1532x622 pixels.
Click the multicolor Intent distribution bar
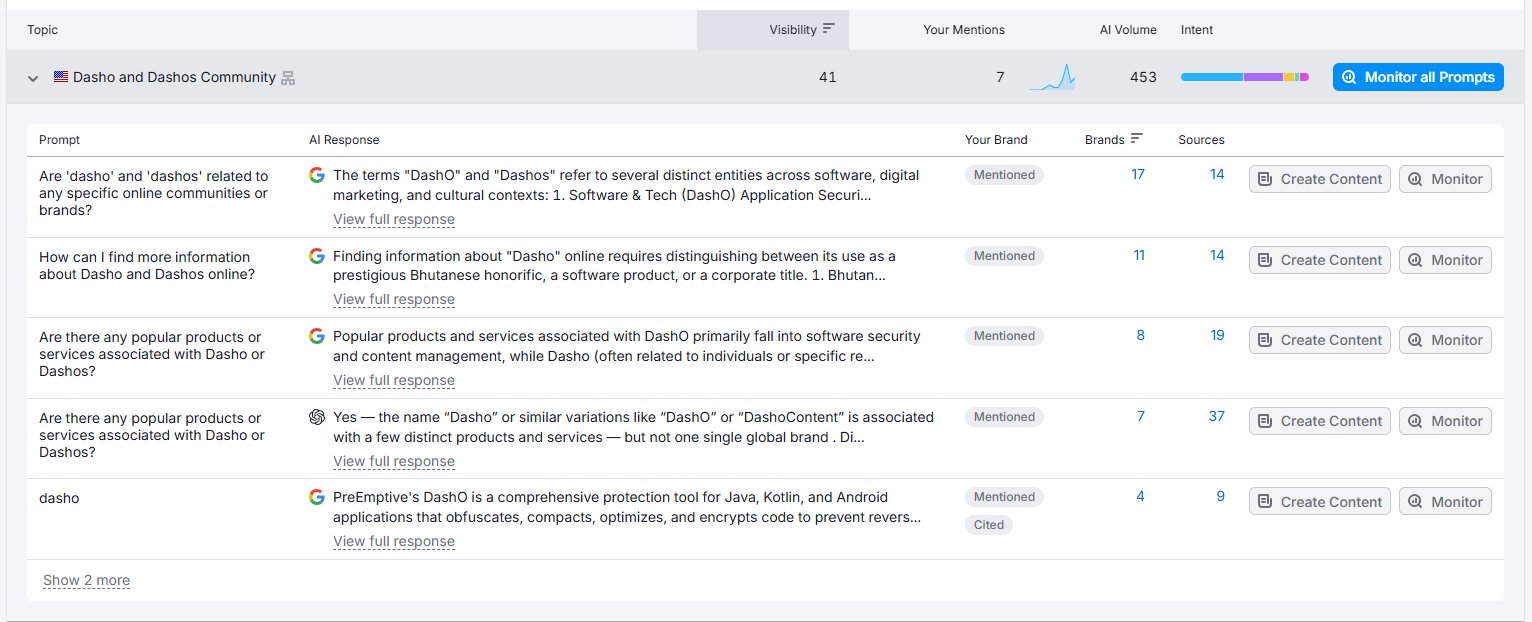coord(1245,77)
